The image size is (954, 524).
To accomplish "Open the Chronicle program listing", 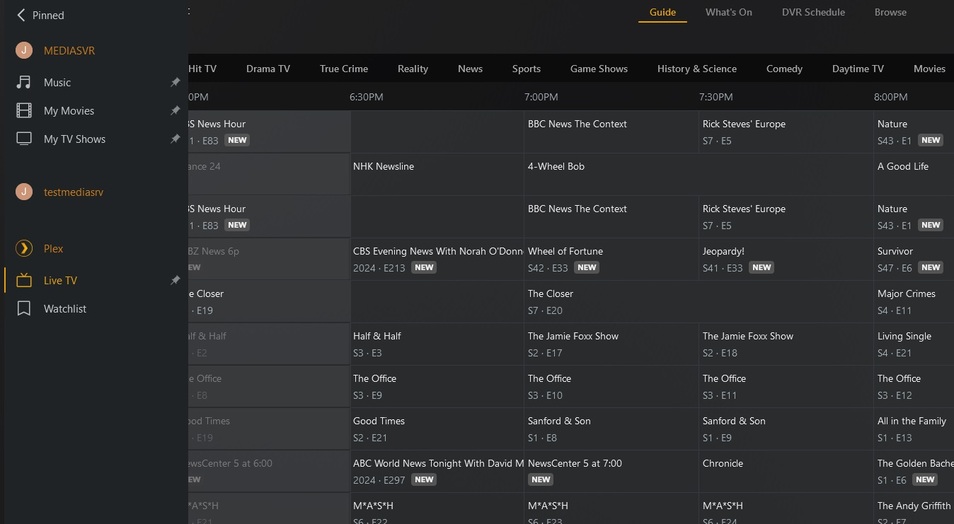I will [x=786, y=471].
